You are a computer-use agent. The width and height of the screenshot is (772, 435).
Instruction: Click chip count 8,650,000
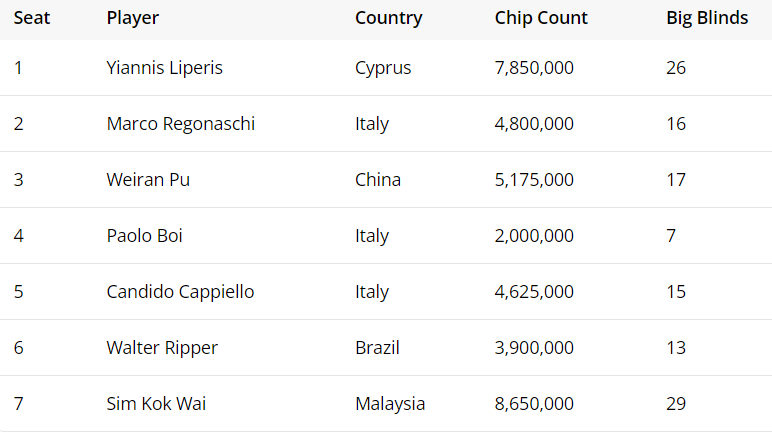click(534, 404)
